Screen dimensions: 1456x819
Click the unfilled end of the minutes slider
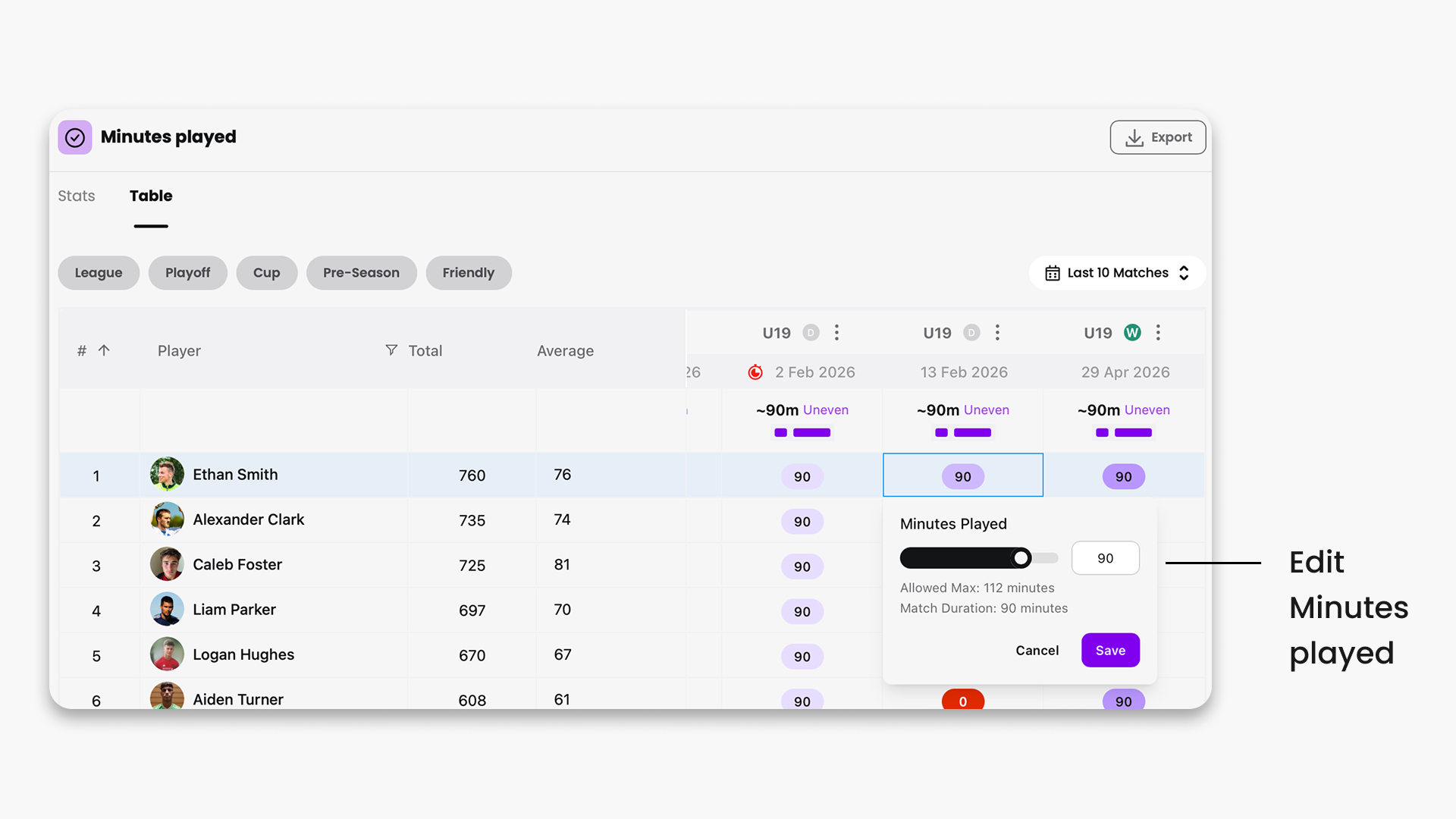(1046, 558)
